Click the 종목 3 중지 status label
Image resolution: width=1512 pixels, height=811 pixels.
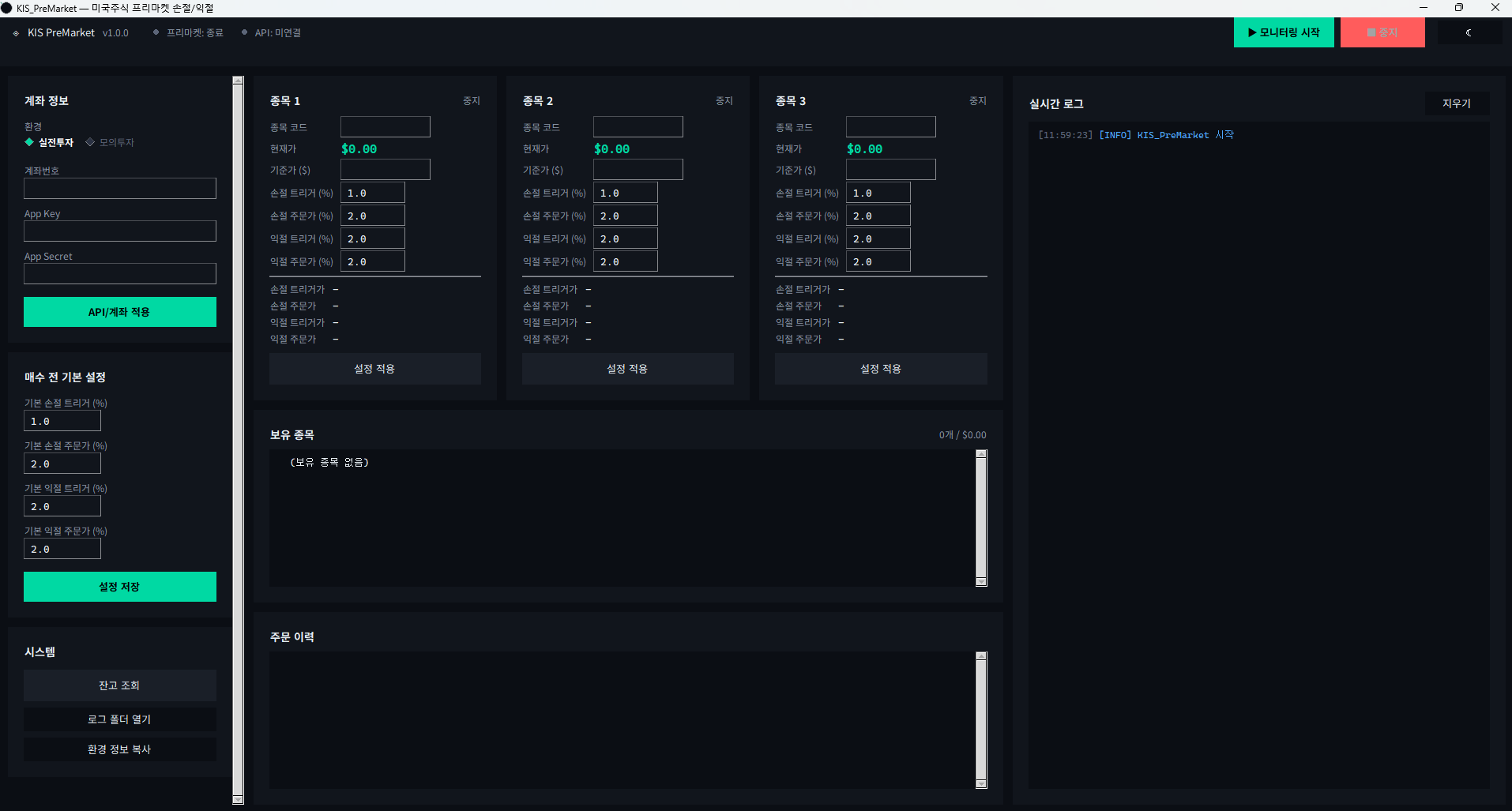coord(978,101)
